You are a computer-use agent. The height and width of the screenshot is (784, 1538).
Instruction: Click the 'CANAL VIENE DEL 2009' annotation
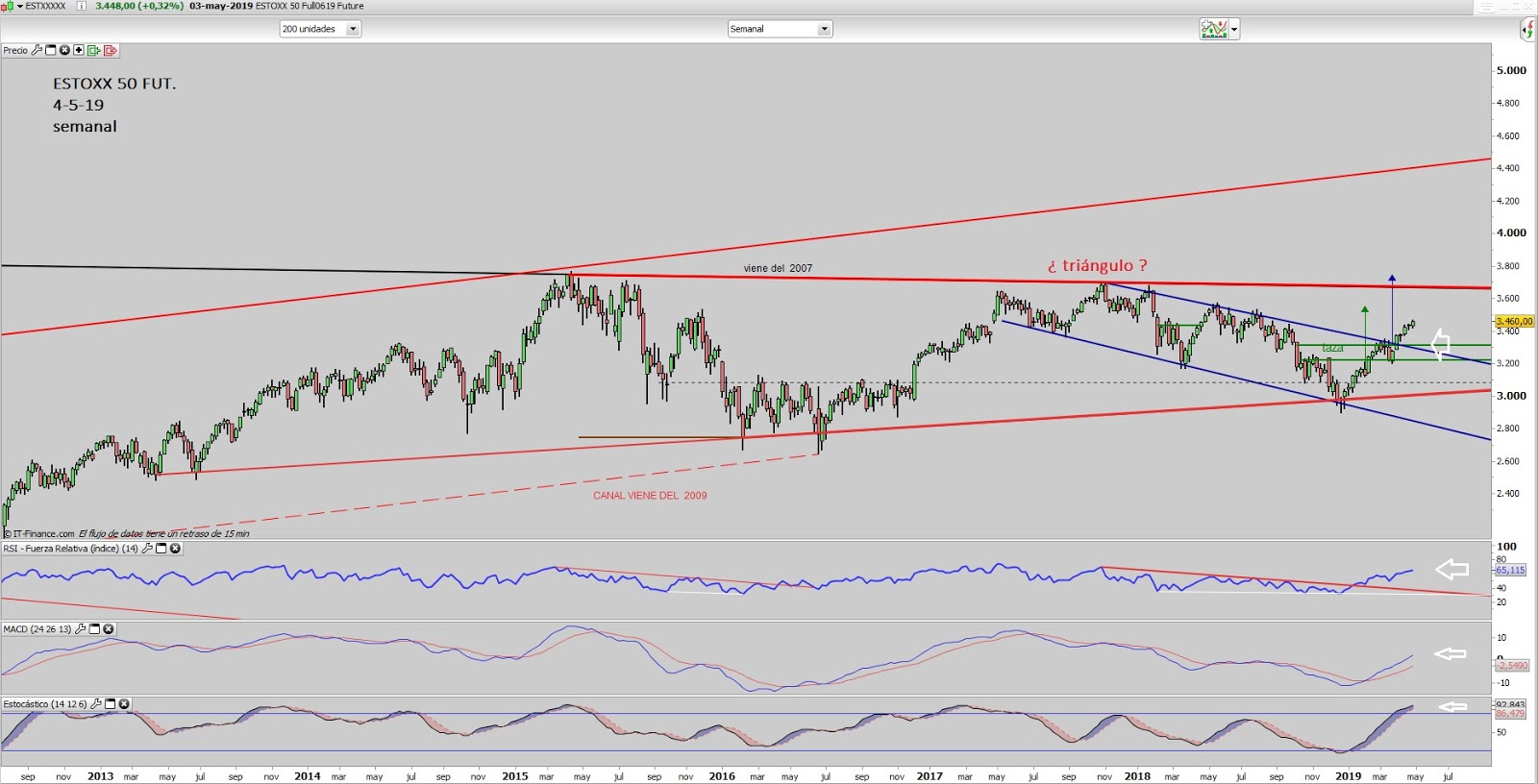click(x=650, y=496)
